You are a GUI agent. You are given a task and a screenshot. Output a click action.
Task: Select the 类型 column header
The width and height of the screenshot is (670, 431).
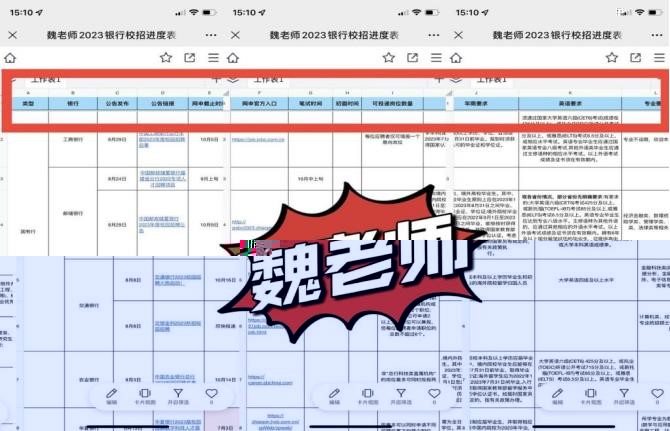tap(28, 103)
